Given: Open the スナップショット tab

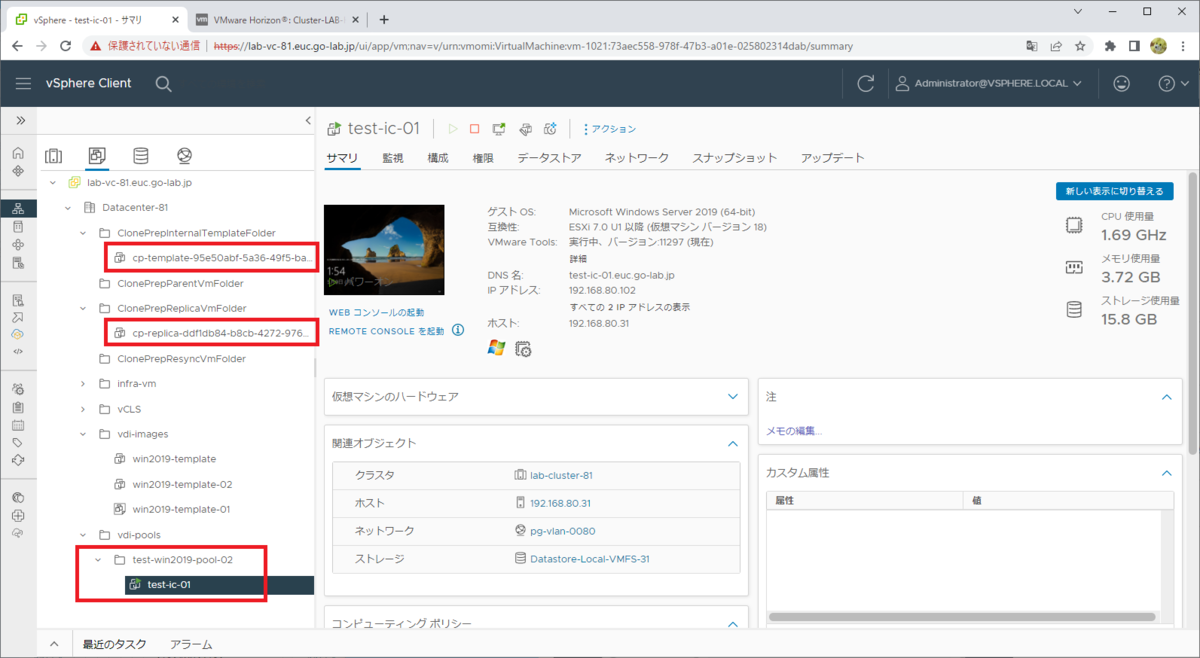Looking at the screenshot, I should tap(735, 158).
